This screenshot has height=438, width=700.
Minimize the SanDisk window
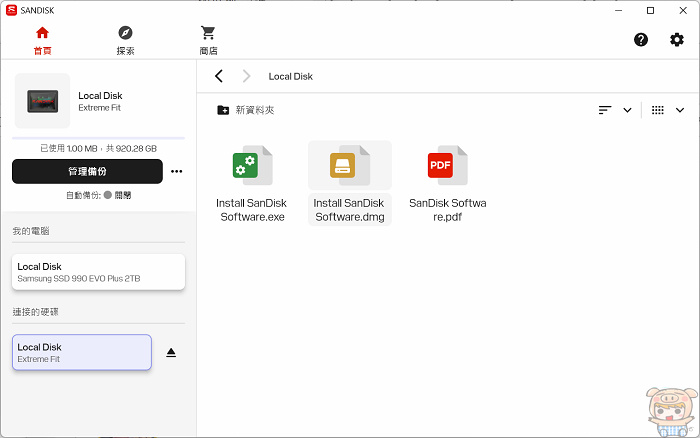pos(618,10)
